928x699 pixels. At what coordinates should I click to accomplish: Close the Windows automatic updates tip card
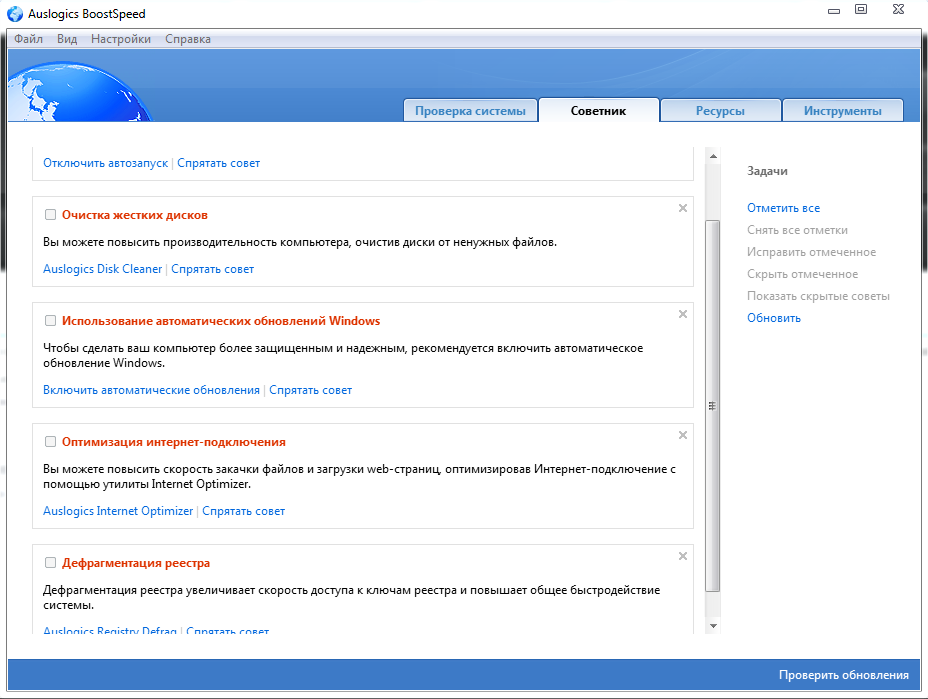pos(682,314)
